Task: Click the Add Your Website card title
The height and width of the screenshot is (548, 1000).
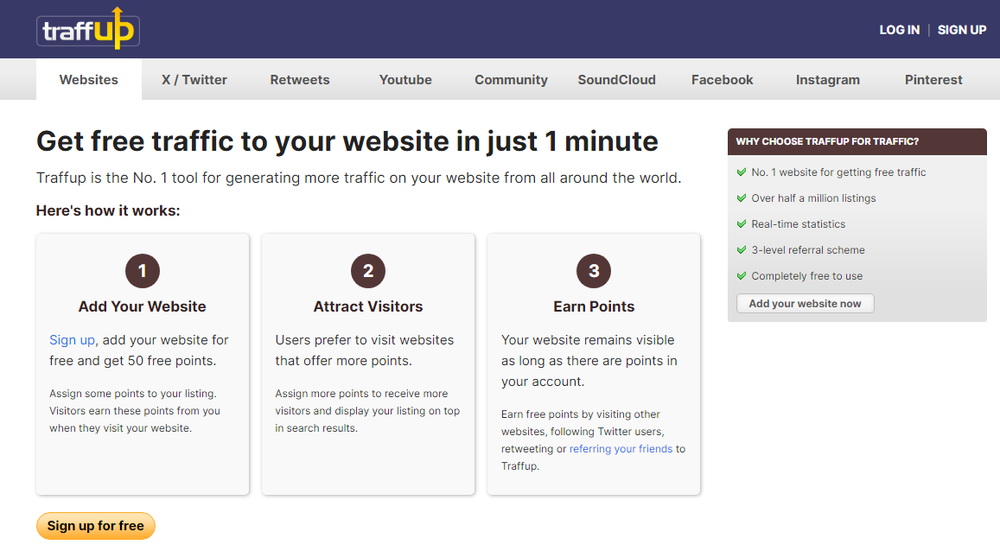Action: coord(142,307)
